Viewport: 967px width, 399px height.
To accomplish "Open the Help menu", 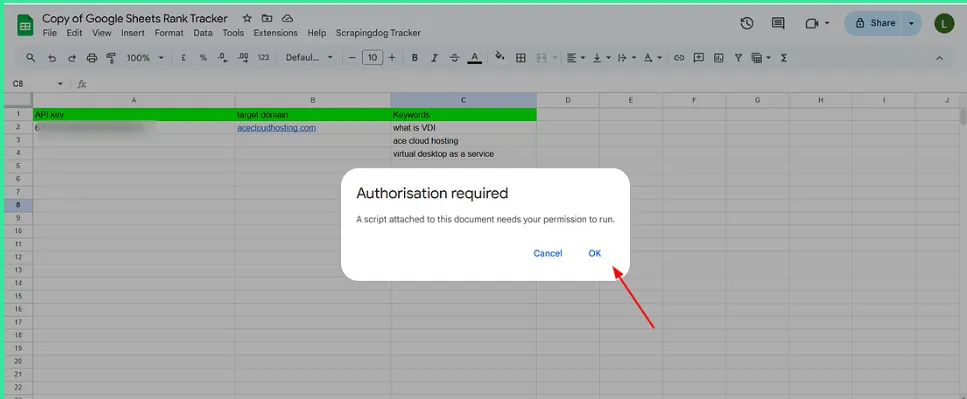I will (316, 33).
